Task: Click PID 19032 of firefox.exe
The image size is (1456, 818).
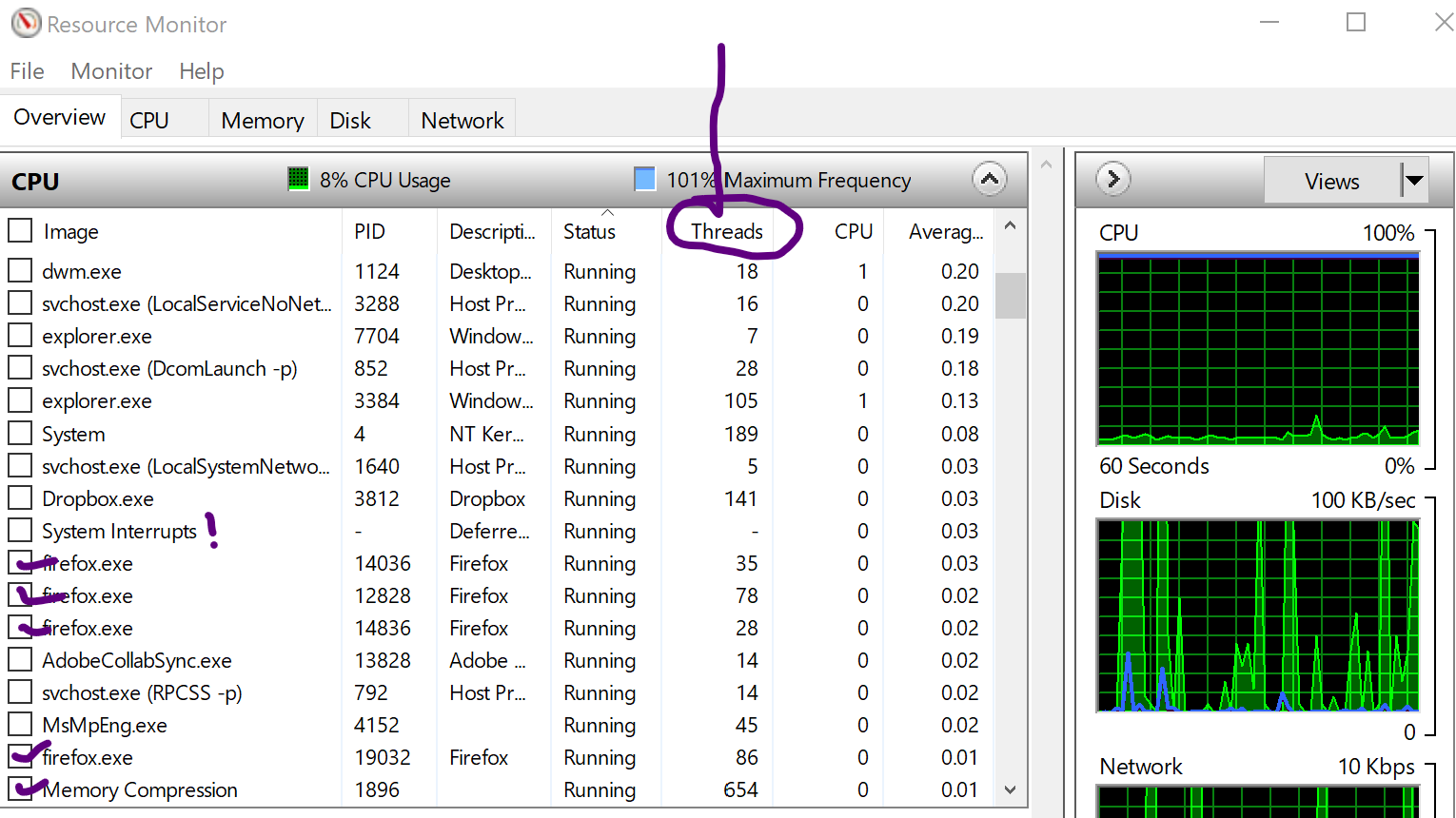Action: click(383, 757)
